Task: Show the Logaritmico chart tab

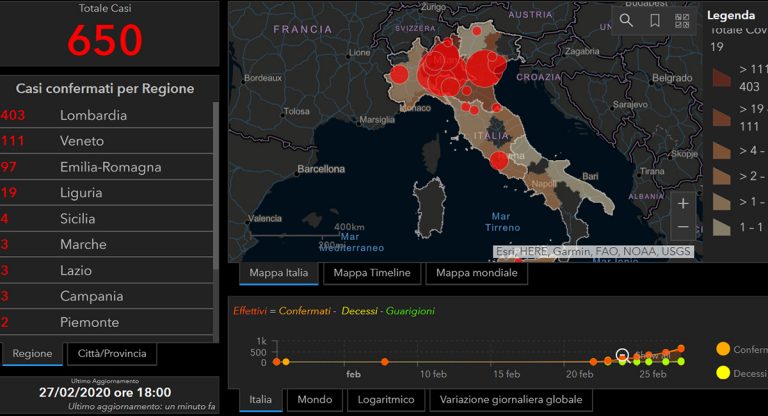Action: pos(385,399)
